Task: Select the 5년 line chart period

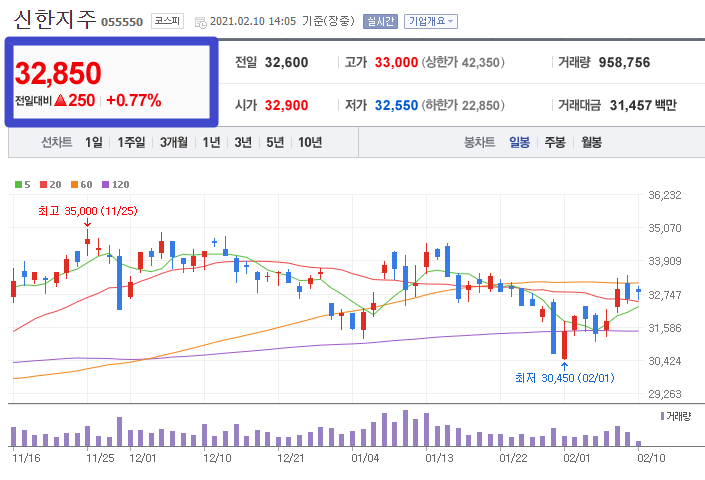Action: click(x=275, y=142)
